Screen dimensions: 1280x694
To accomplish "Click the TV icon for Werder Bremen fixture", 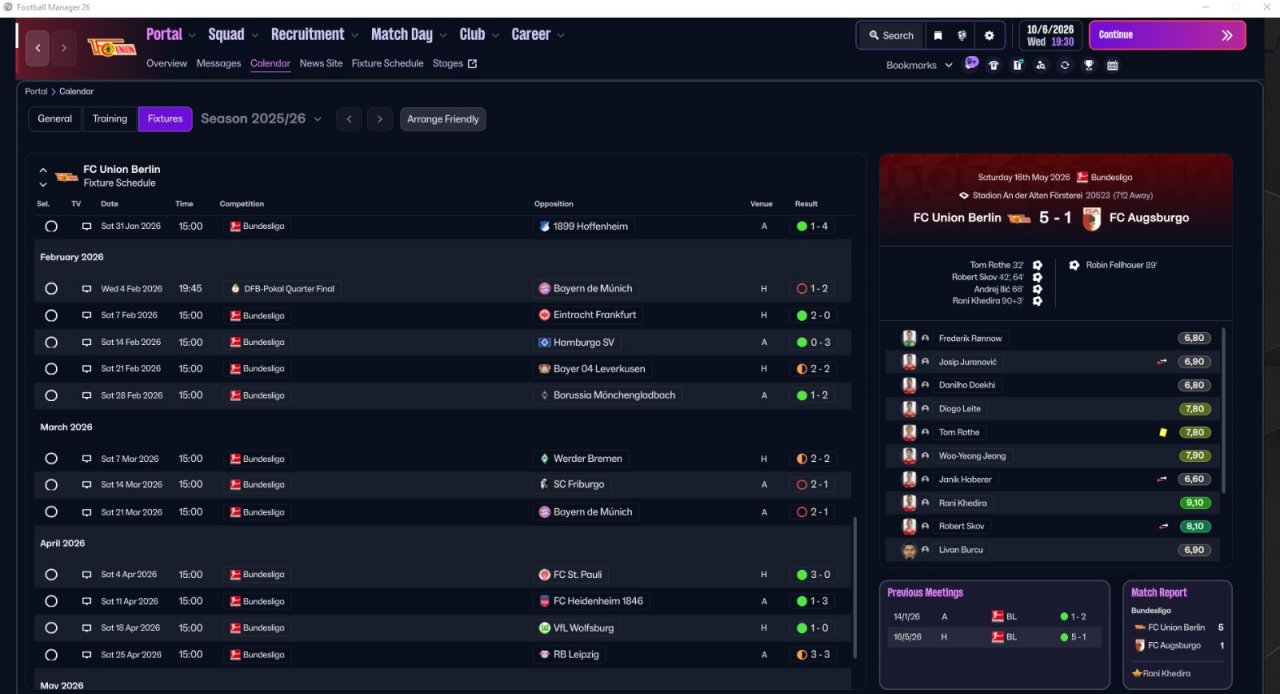I will [86, 459].
